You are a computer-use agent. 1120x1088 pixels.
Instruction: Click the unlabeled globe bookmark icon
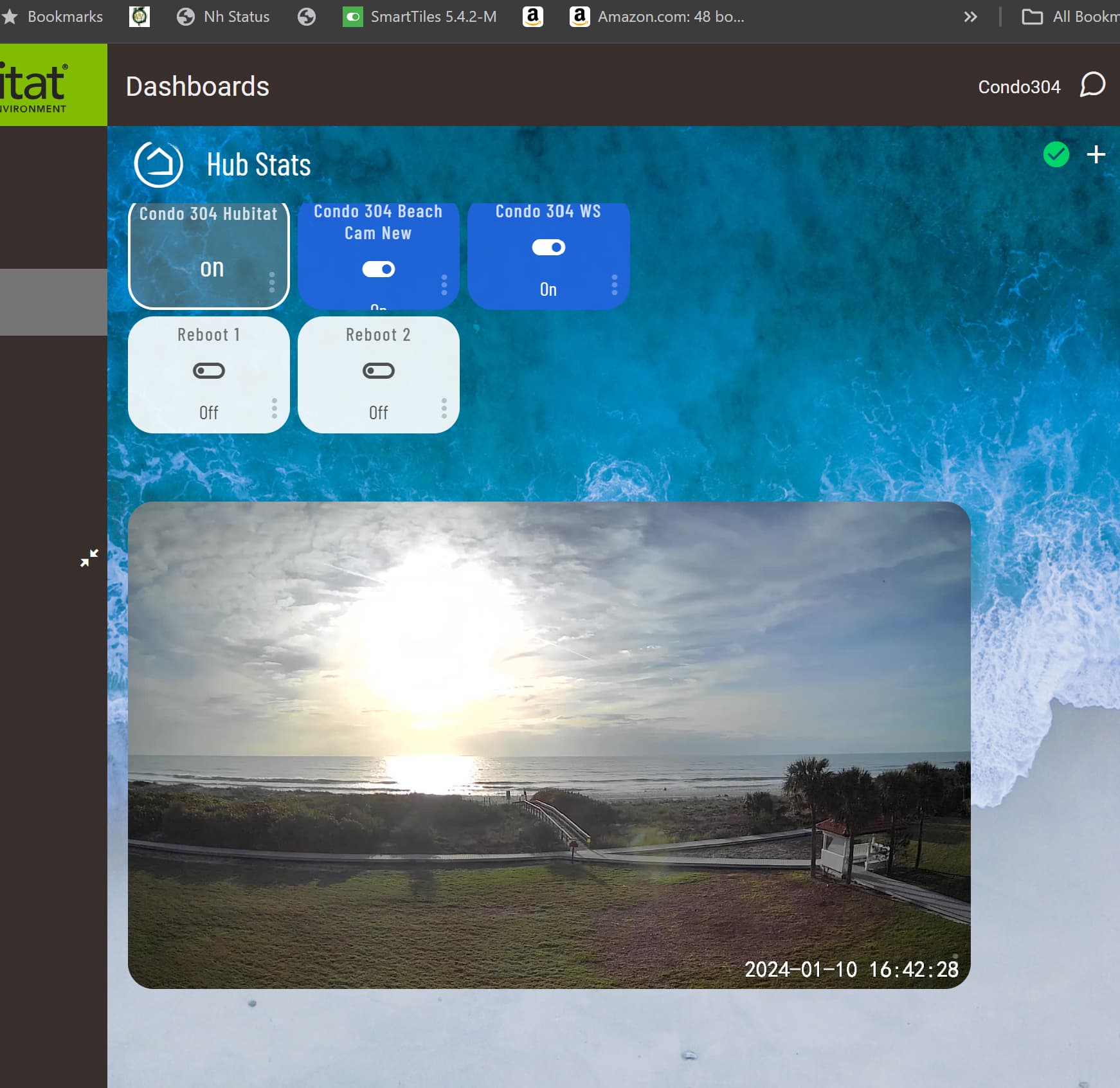[x=307, y=17]
